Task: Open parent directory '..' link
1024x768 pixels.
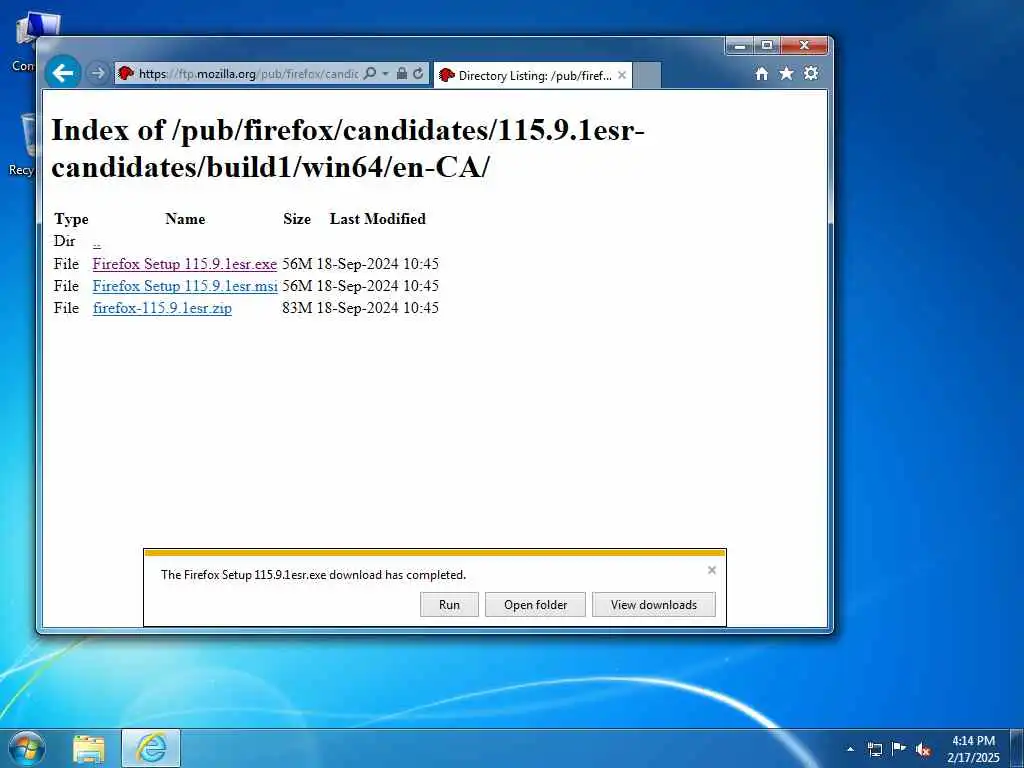Action: pyautogui.click(x=97, y=242)
